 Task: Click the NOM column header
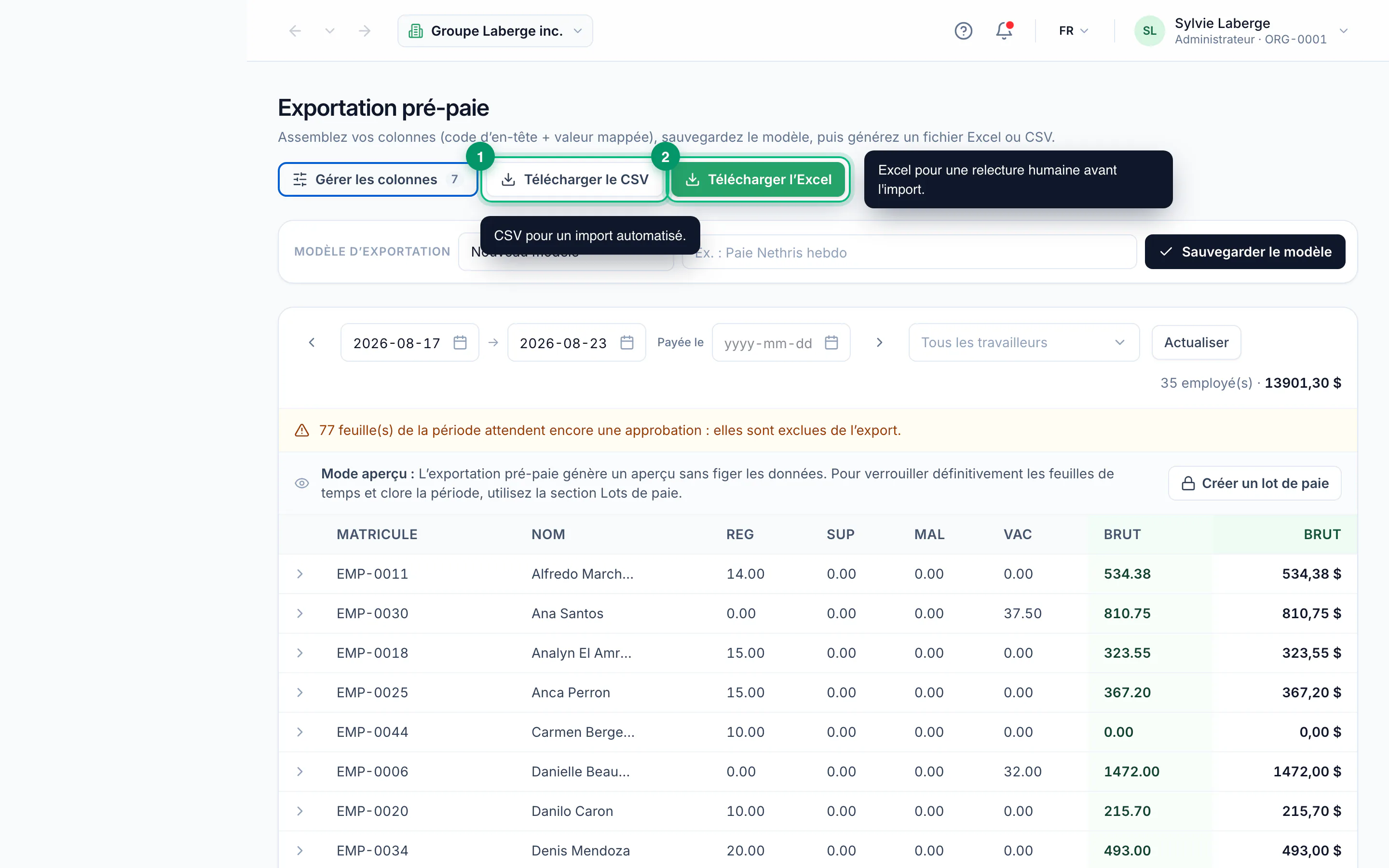(548, 534)
